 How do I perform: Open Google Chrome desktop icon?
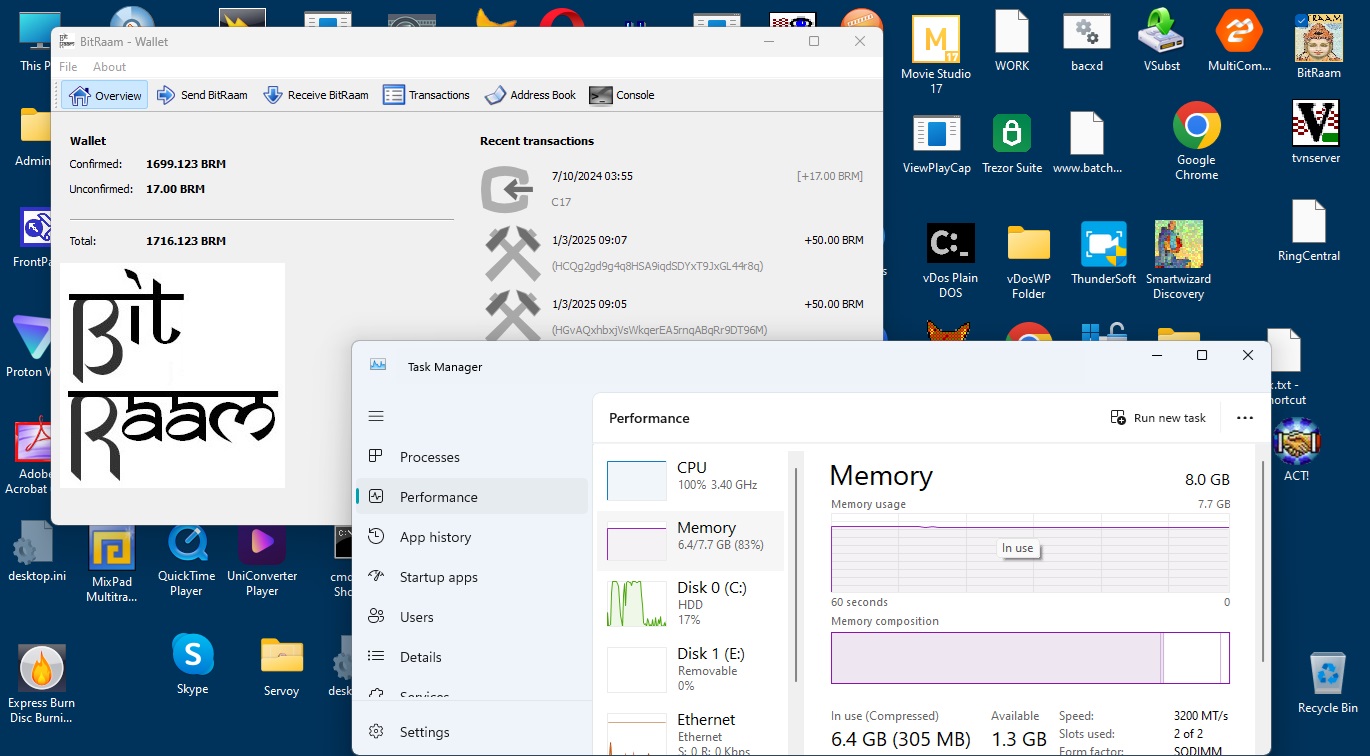coord(1197,141)
